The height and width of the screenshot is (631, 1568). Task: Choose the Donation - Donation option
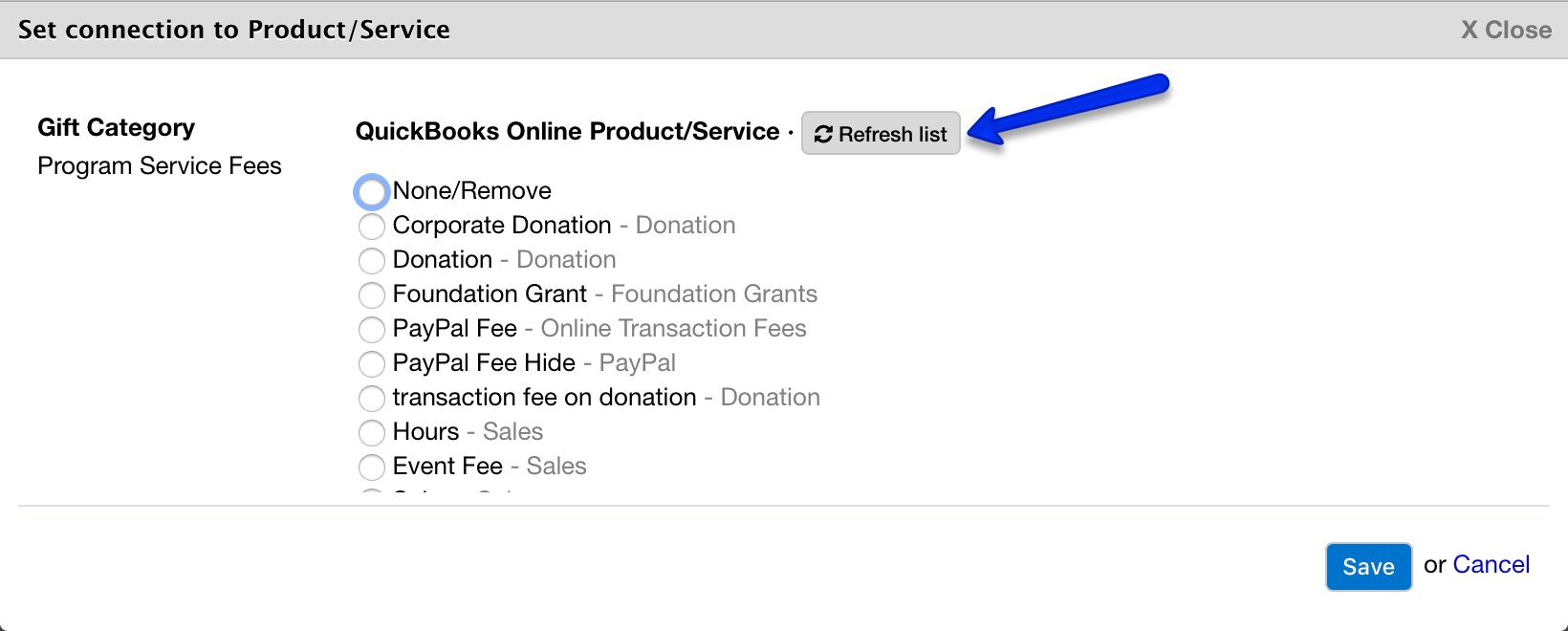(x=372, y=260)
